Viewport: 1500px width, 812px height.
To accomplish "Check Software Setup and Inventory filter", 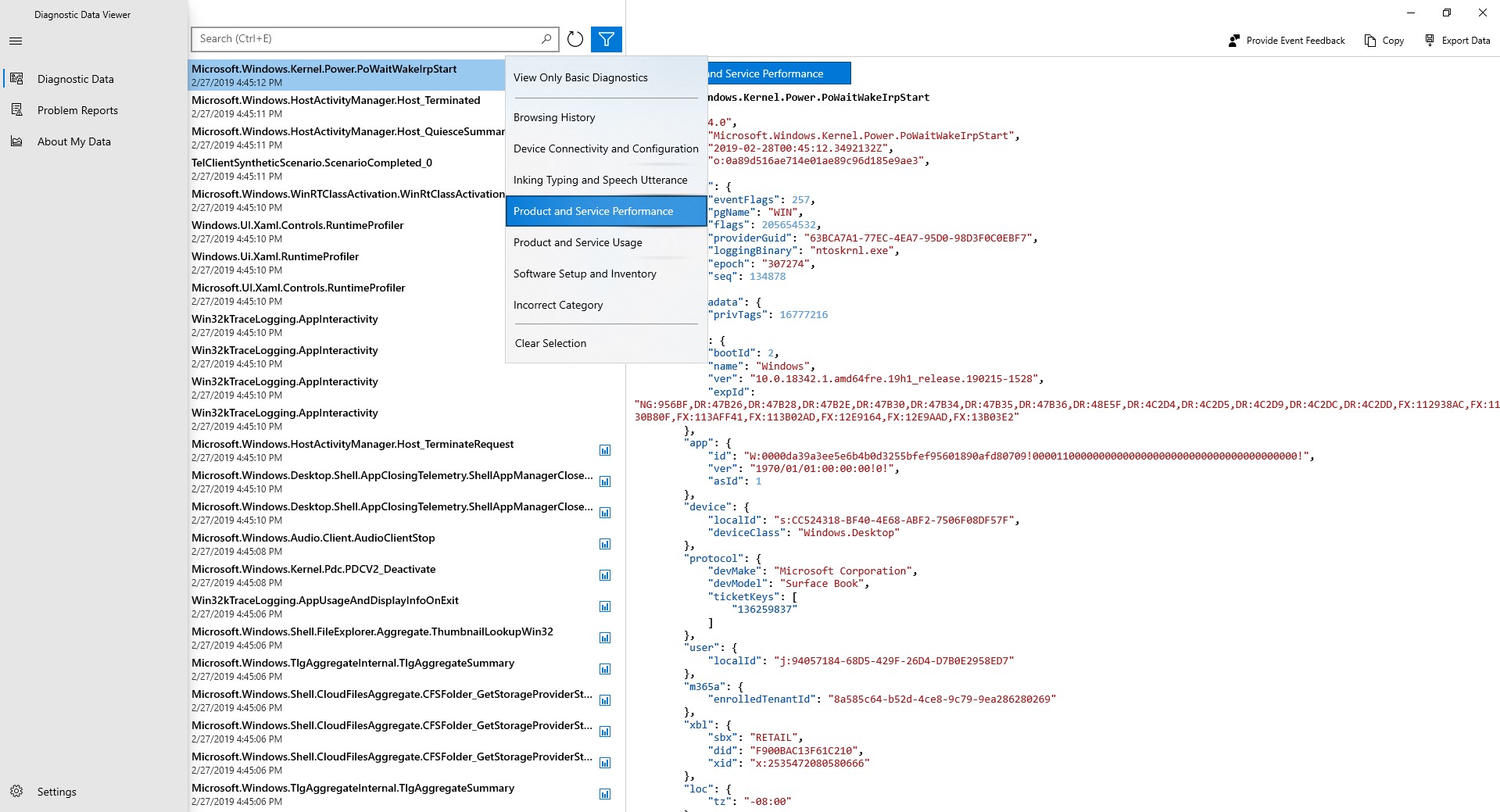I will [x=585, y=274].
